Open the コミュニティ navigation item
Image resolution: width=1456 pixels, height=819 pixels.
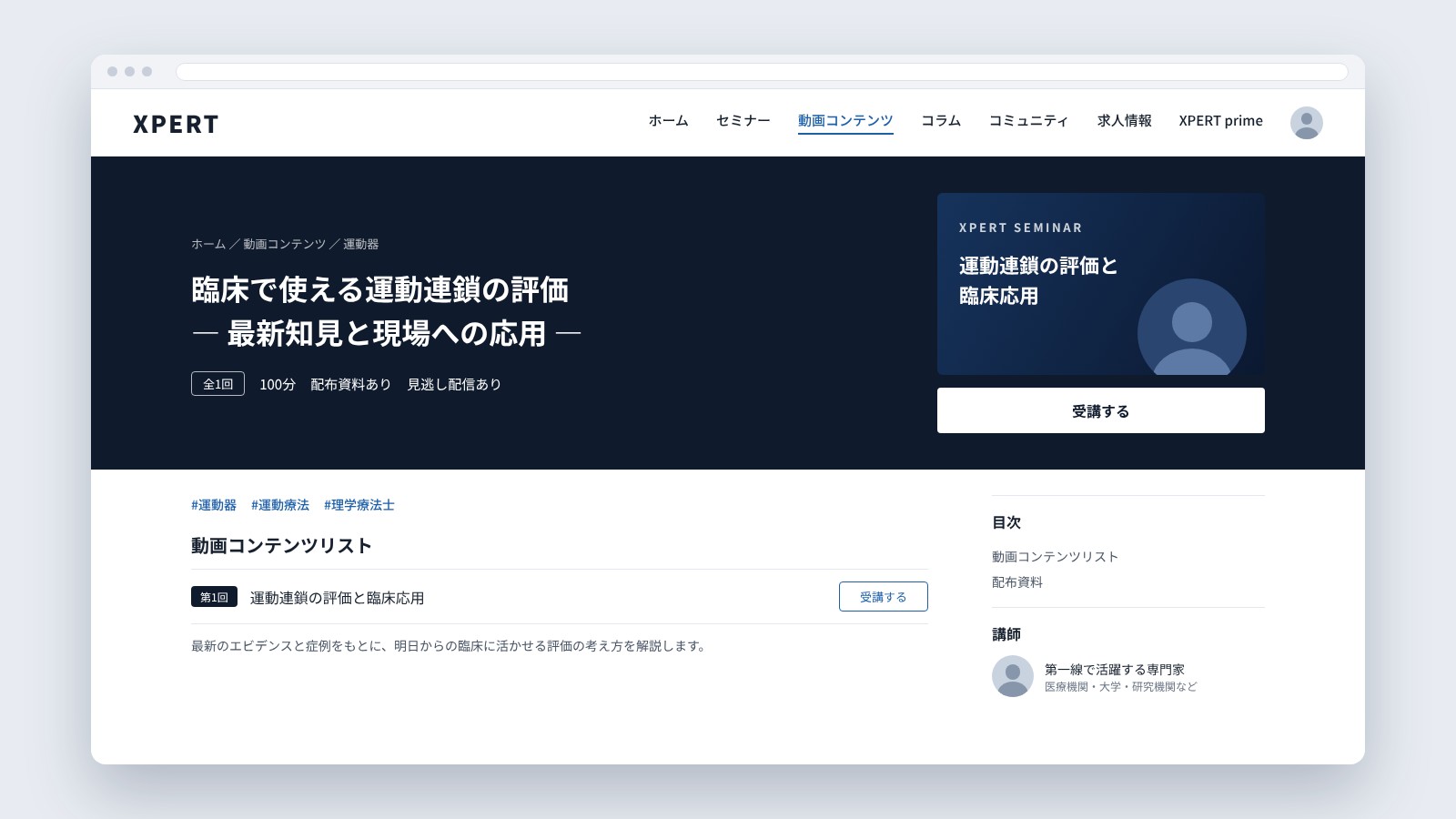(1028, 120)
